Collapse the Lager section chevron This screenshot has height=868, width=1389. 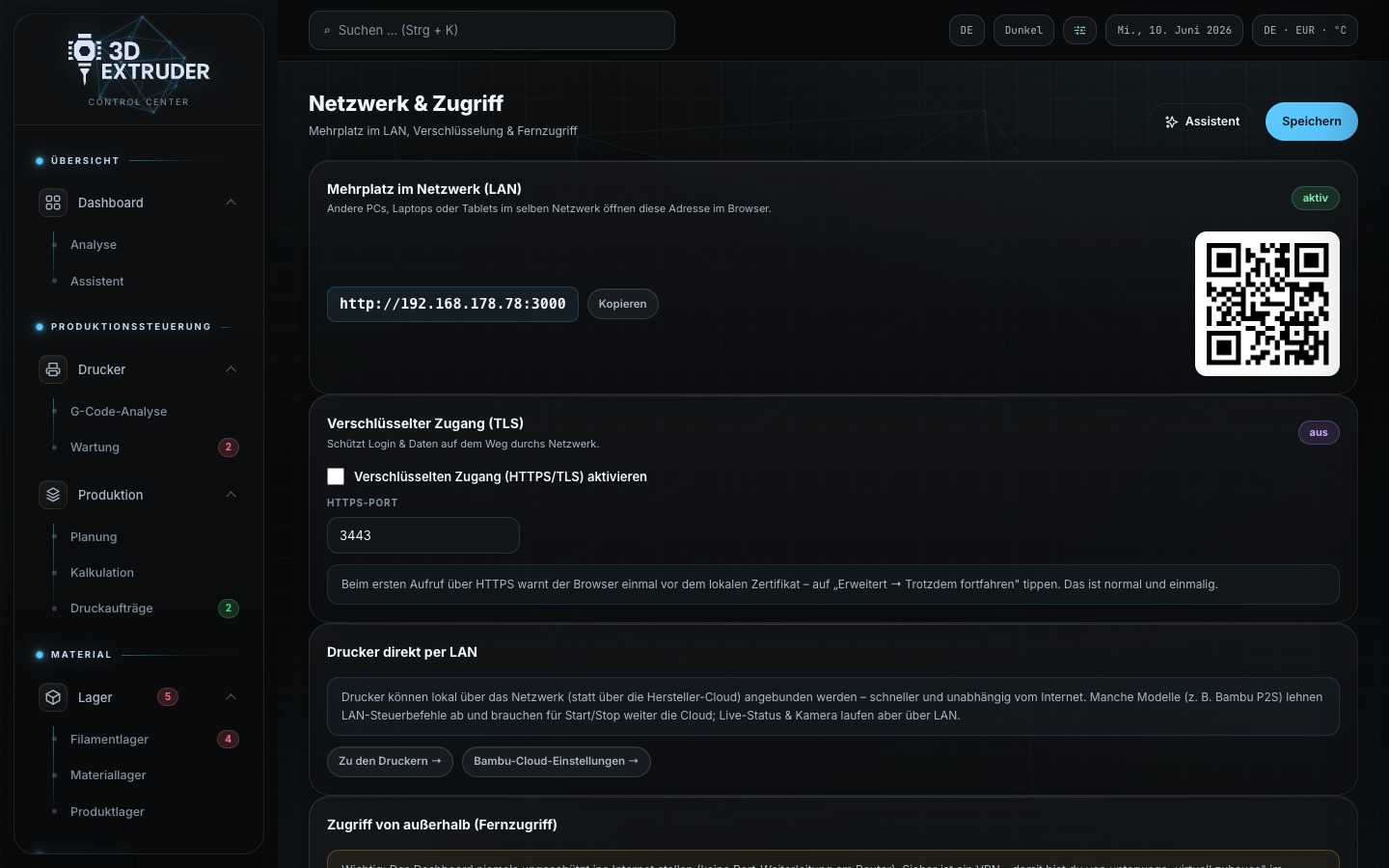(x=231, y=697)
